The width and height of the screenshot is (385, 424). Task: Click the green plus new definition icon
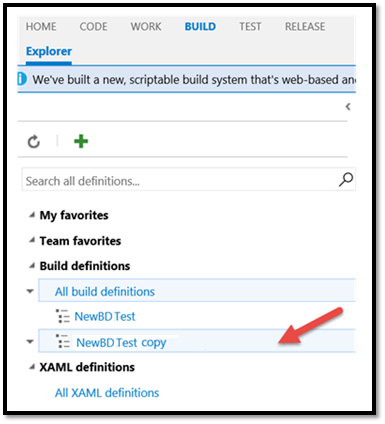(81, 141)
